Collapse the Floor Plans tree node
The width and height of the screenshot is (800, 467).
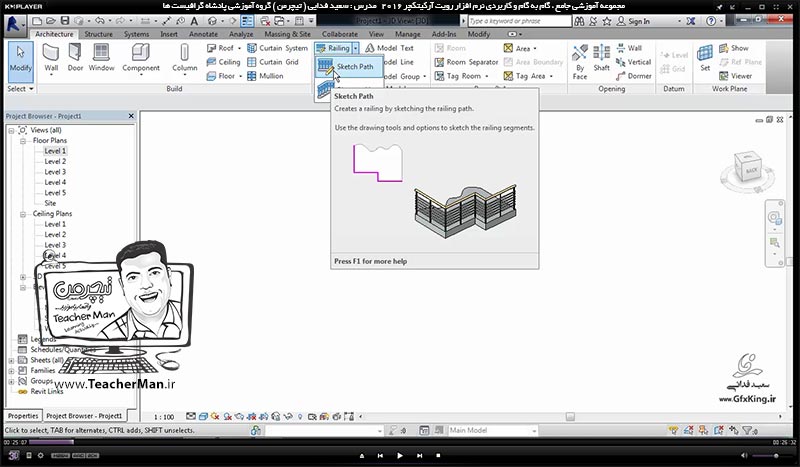click(x=23, y=141)
